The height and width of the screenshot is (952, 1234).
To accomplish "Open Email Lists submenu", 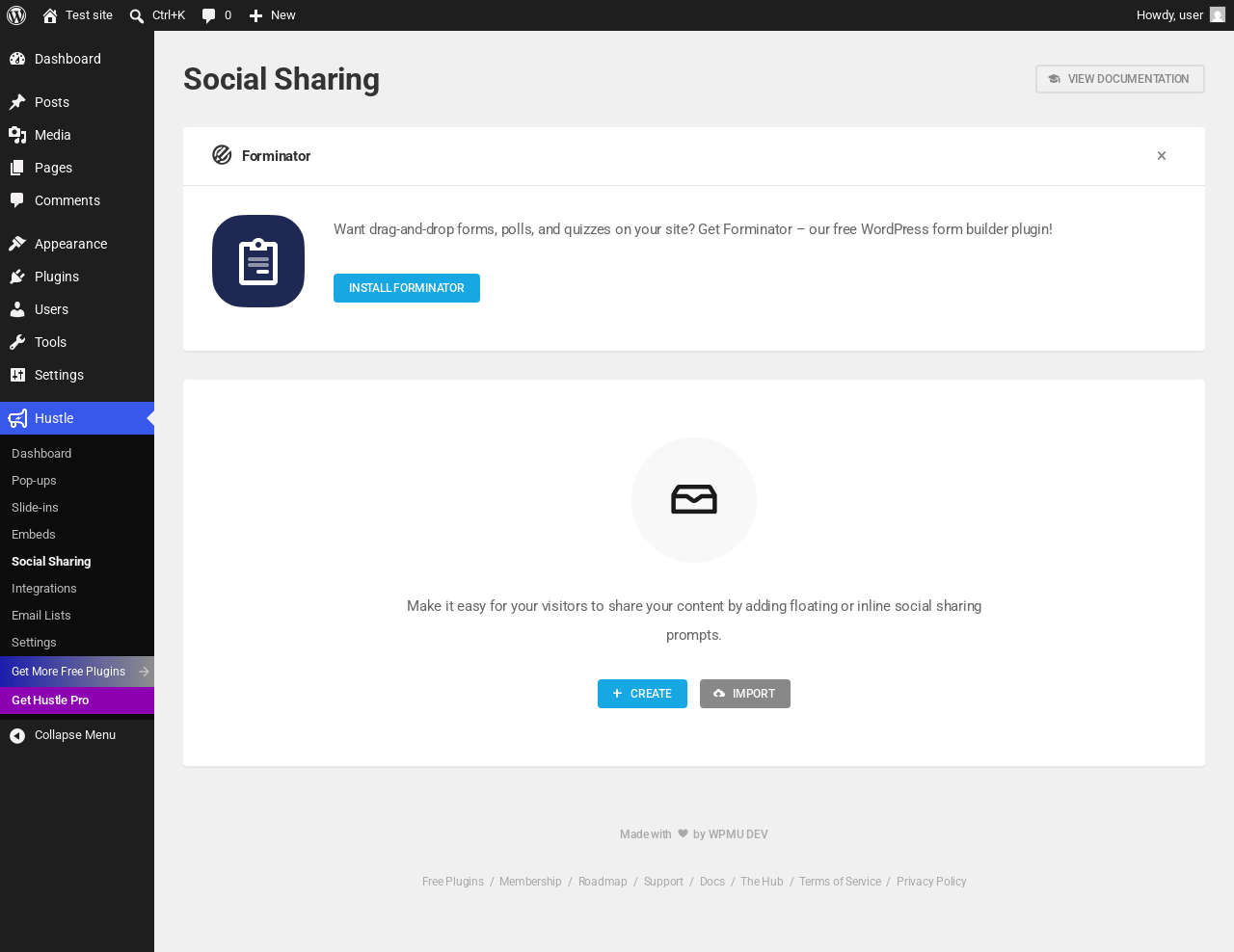I will [41, 616].
